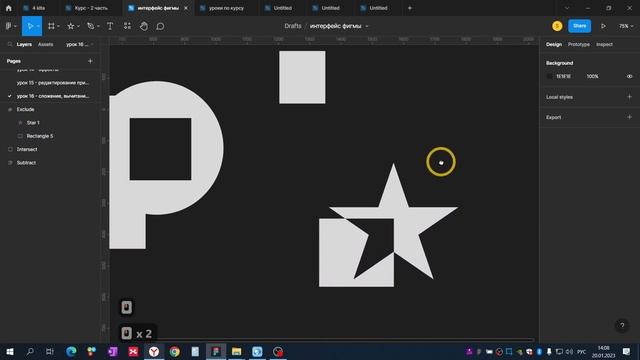
Task: Select the Pen tool
Action: point(91,26)
